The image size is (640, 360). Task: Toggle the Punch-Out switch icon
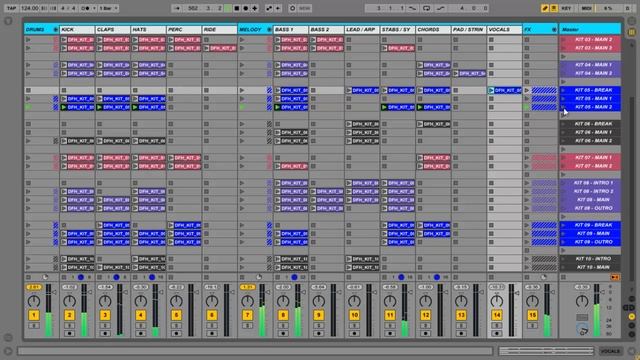(440, 8)
